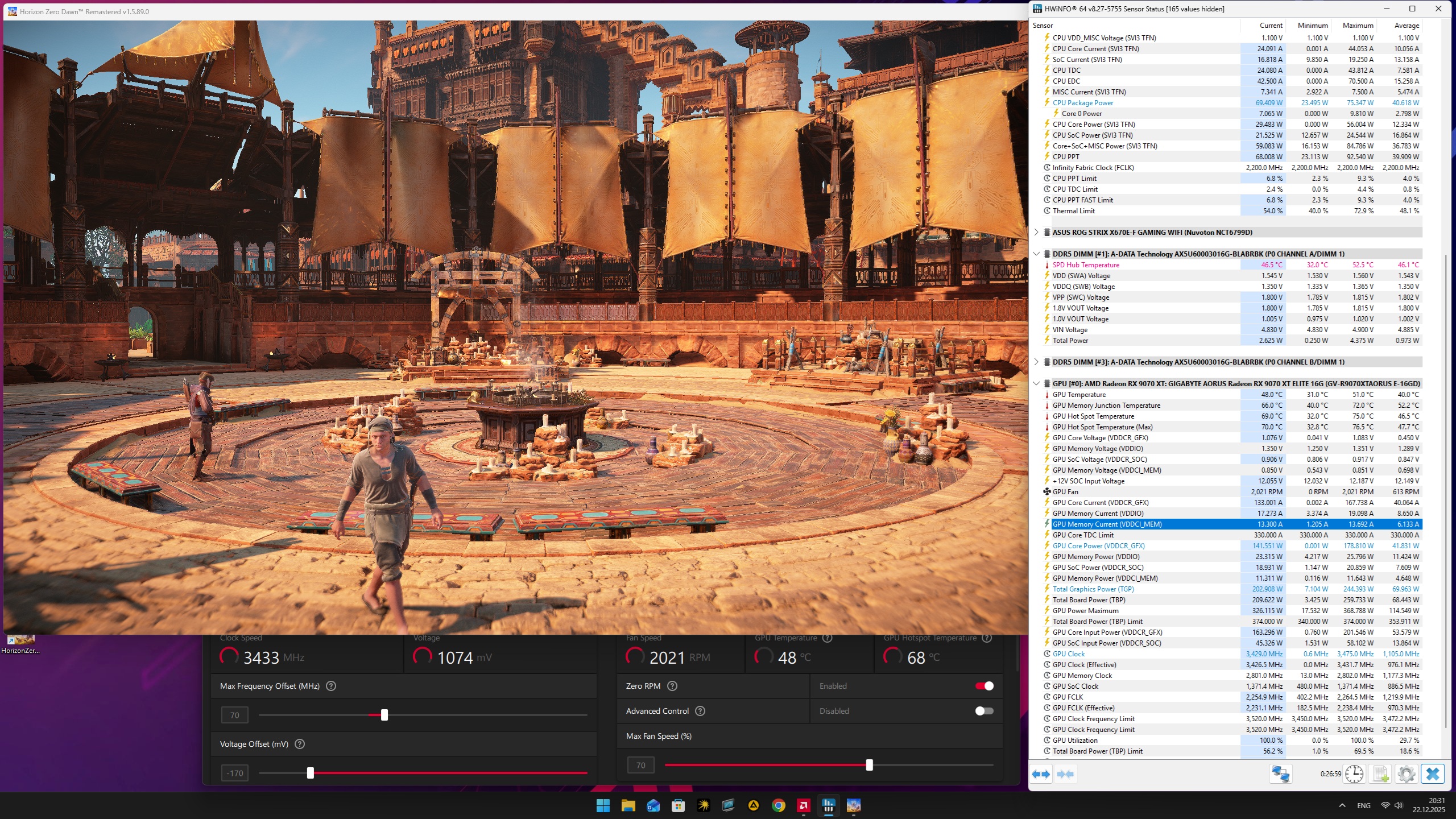Open HWiNFO remote network monitoring icon
This screenshot has height=819, width=1456.
click(1280, 774)
